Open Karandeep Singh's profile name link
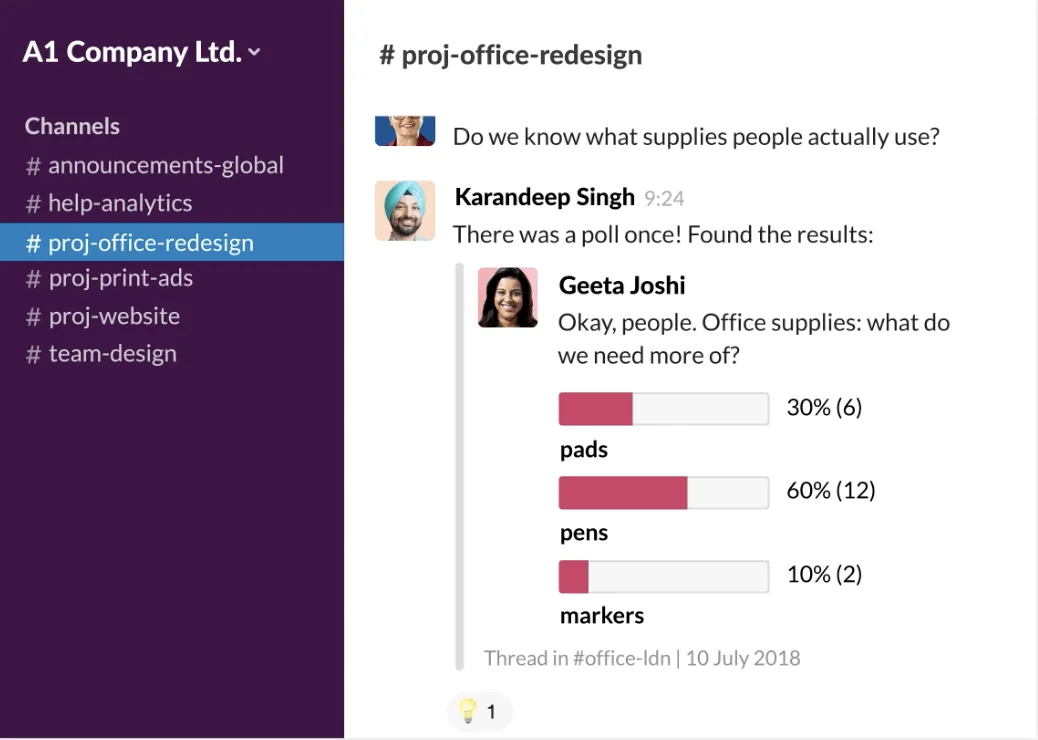The height and width of the screenshot is (740, 1038). point(544,197)
